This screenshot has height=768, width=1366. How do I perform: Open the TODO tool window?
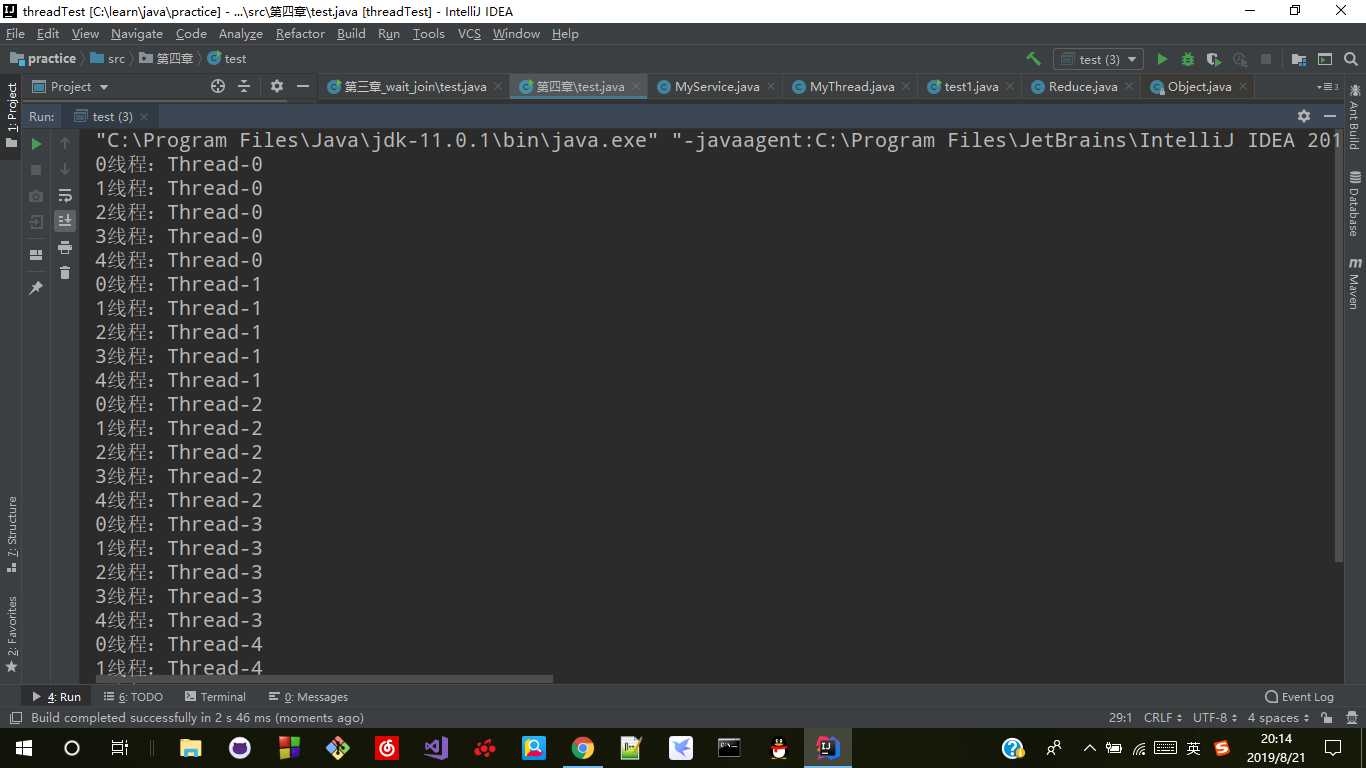[x=133, y=697]
